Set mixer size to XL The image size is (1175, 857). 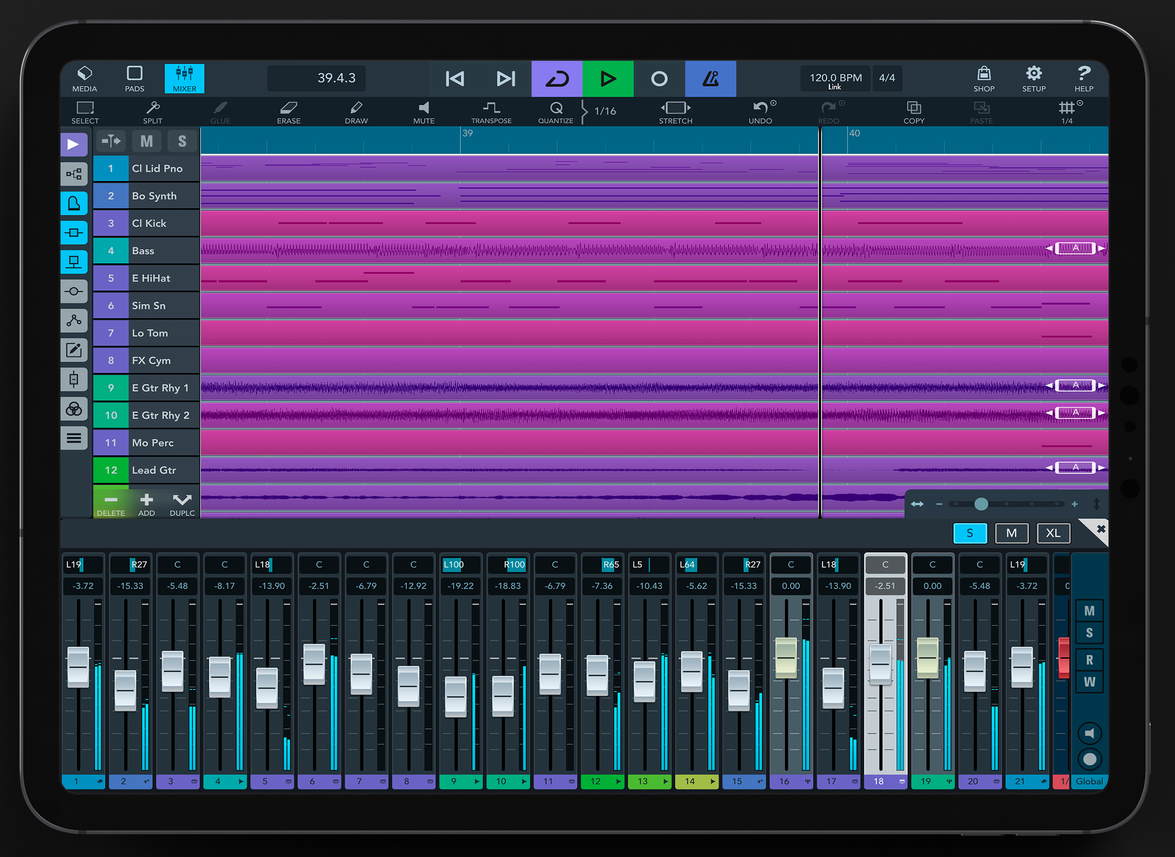coord(1053,533)
